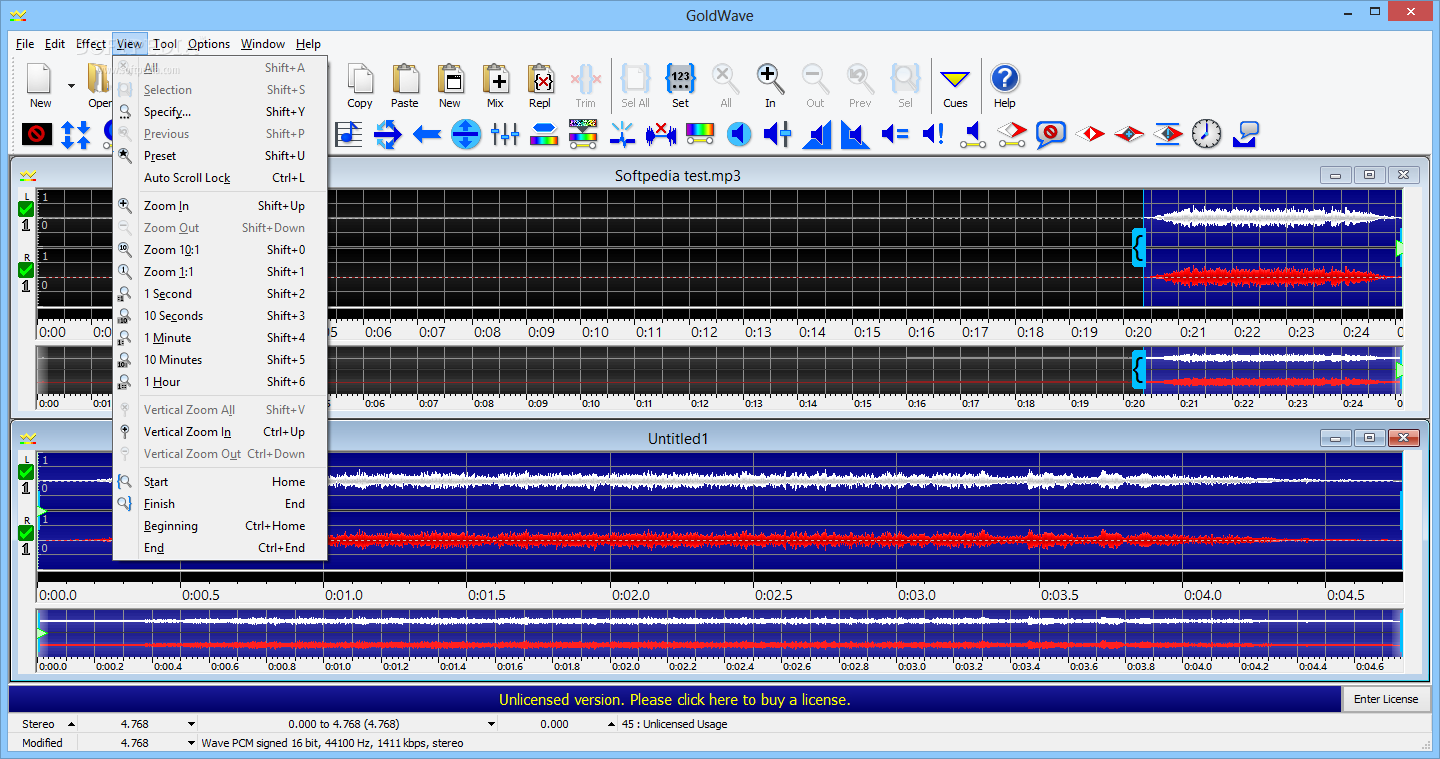Choose Finish from the View menu

tap(220, 504)
